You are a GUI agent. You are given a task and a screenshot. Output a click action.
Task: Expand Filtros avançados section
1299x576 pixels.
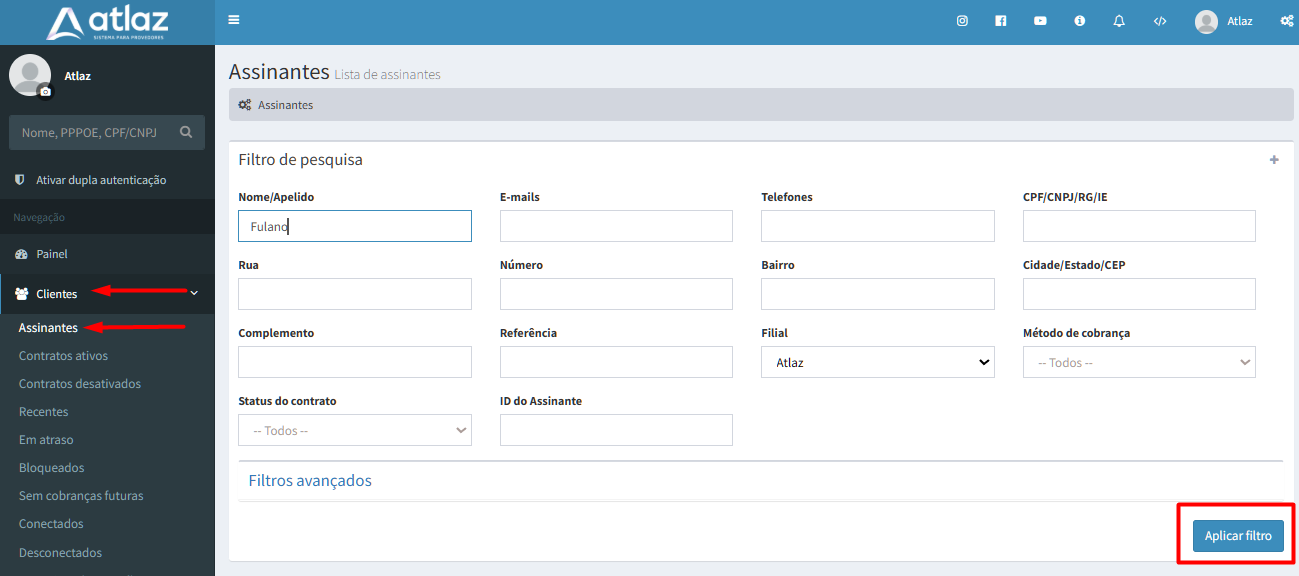pos(310,481)
